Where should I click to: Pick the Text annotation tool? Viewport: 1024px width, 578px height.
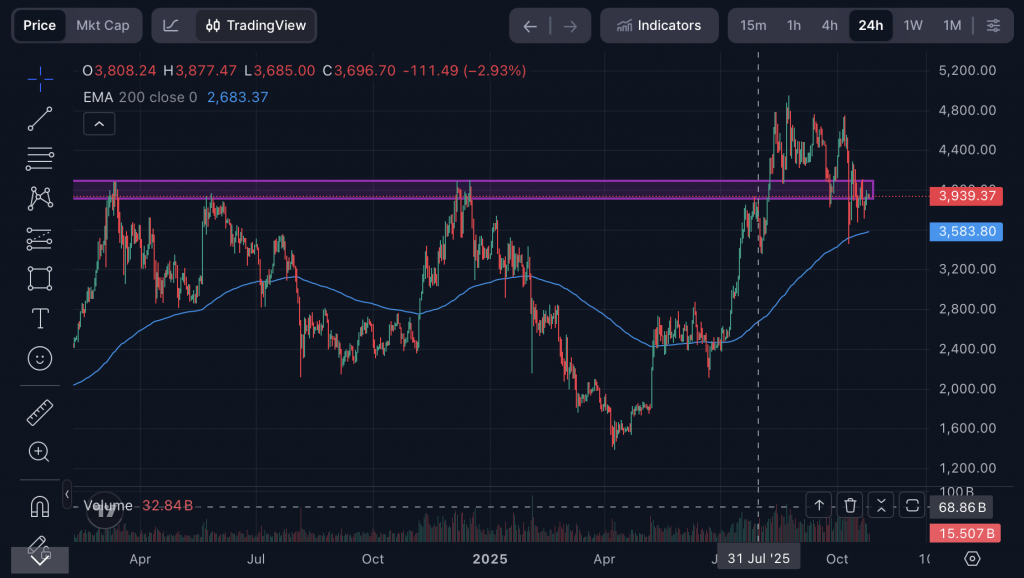pyautogui.click(x=40, y=318)
